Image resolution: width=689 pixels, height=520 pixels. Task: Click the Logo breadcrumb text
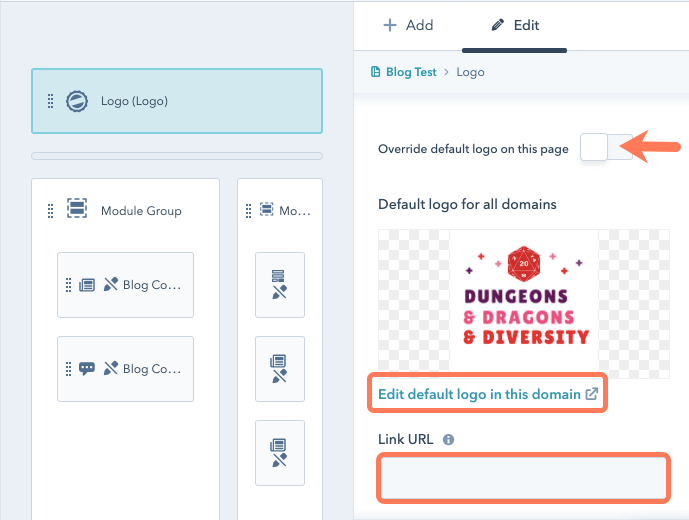pos(470,72)
